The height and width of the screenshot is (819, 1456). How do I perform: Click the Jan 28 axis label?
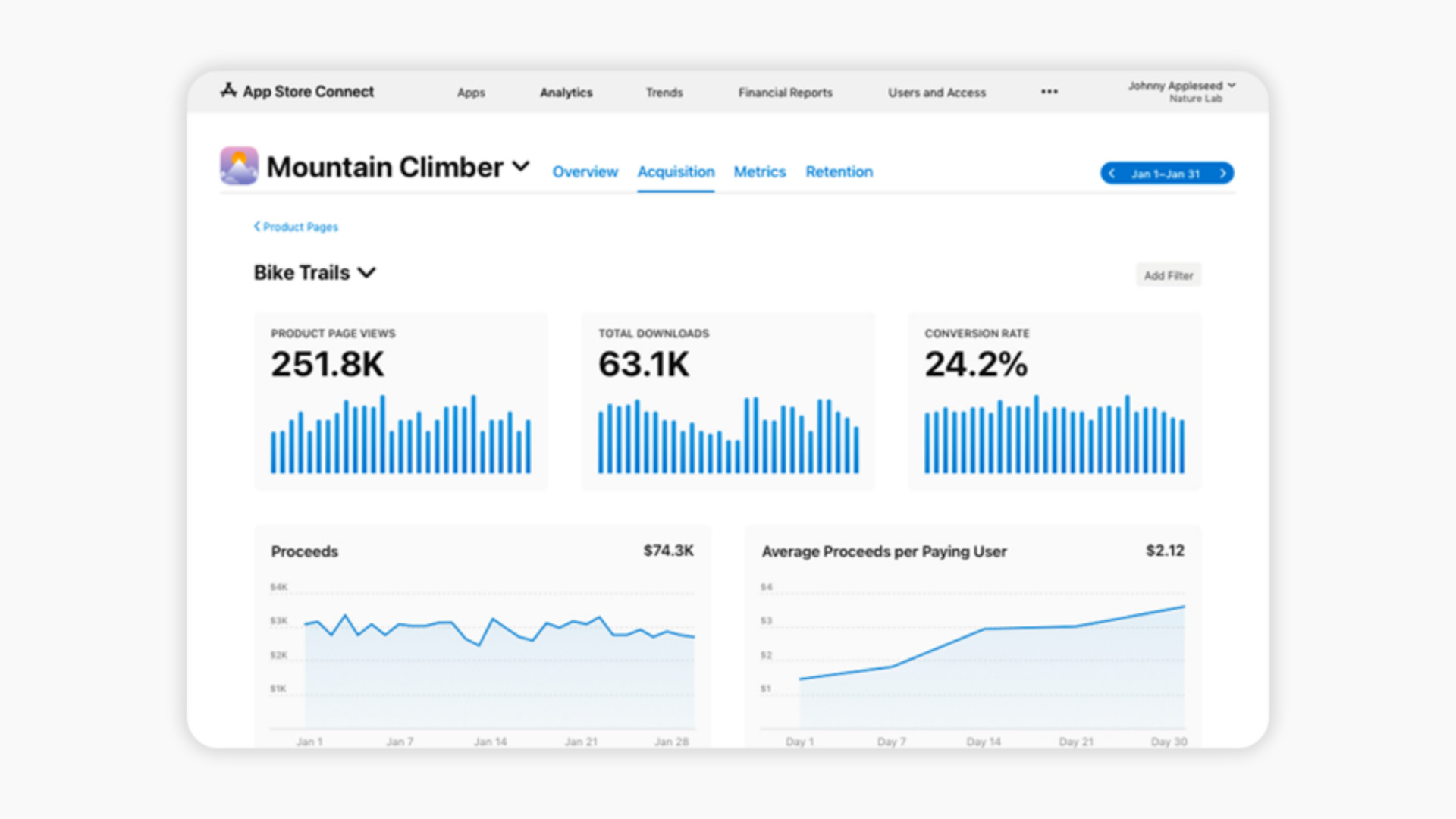click(x=672, y=742)
